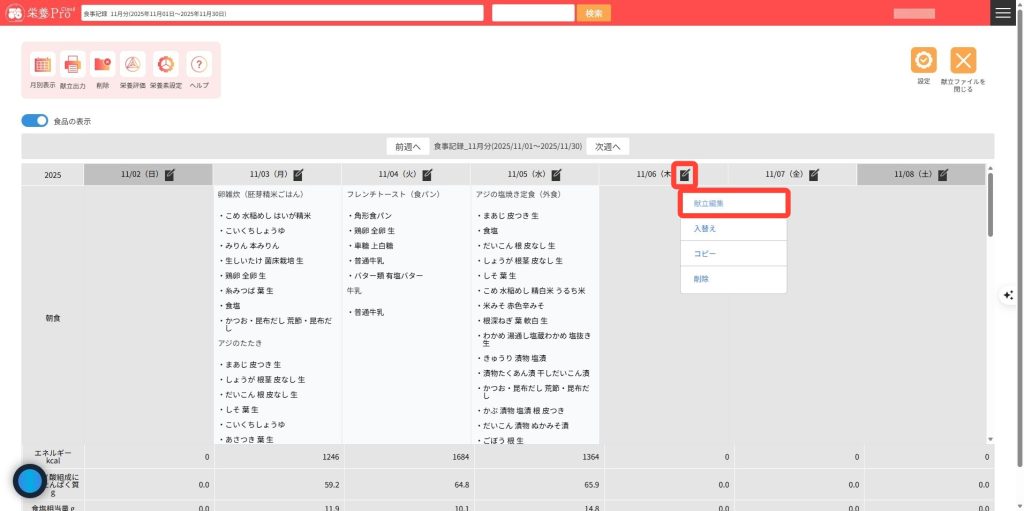The width and height of the screenshot is (1024, 511).
Task: Click the delete (削除) toolbar icon
Action: click(103, 65)
